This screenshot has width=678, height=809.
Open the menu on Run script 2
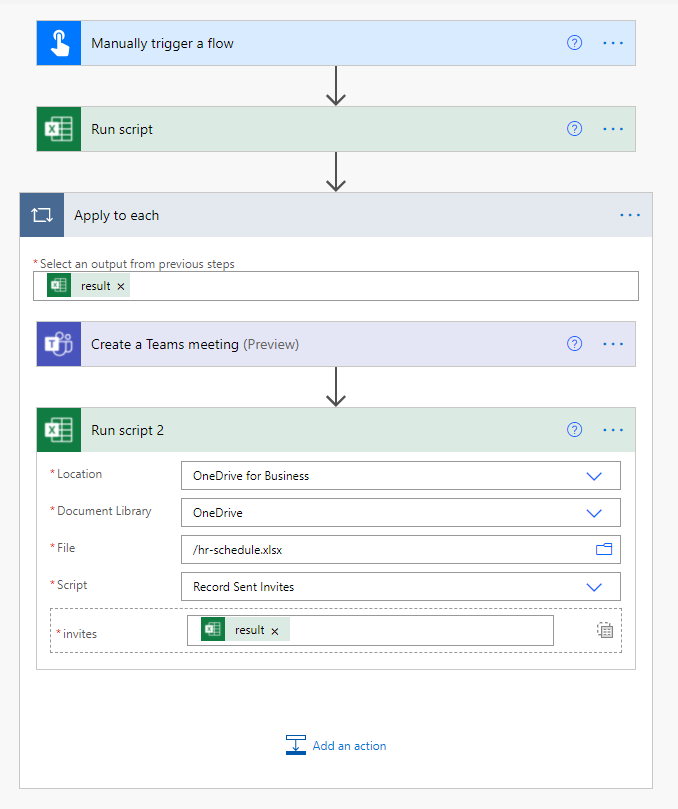pos(612,429)
